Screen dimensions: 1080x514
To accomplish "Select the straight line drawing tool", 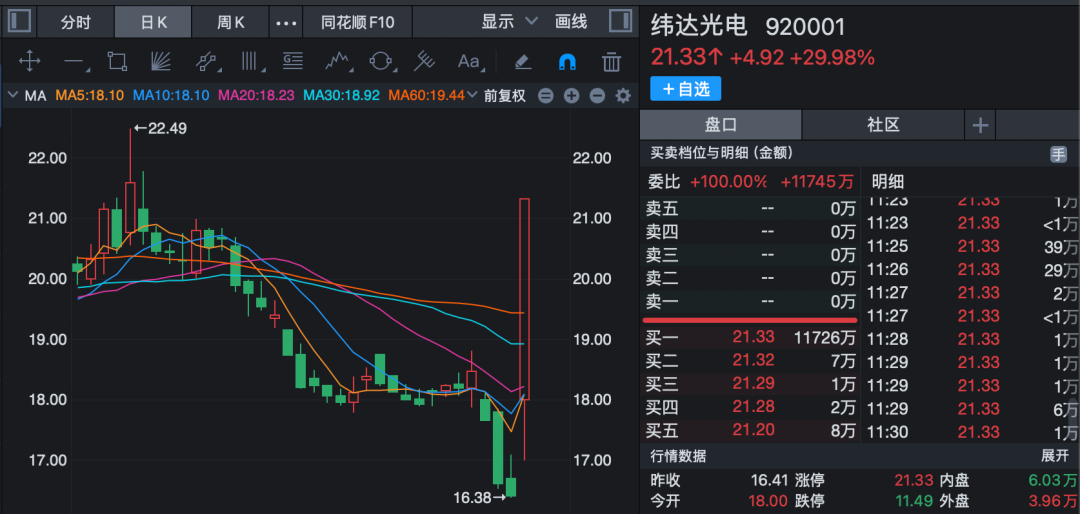I will point(76,62).
